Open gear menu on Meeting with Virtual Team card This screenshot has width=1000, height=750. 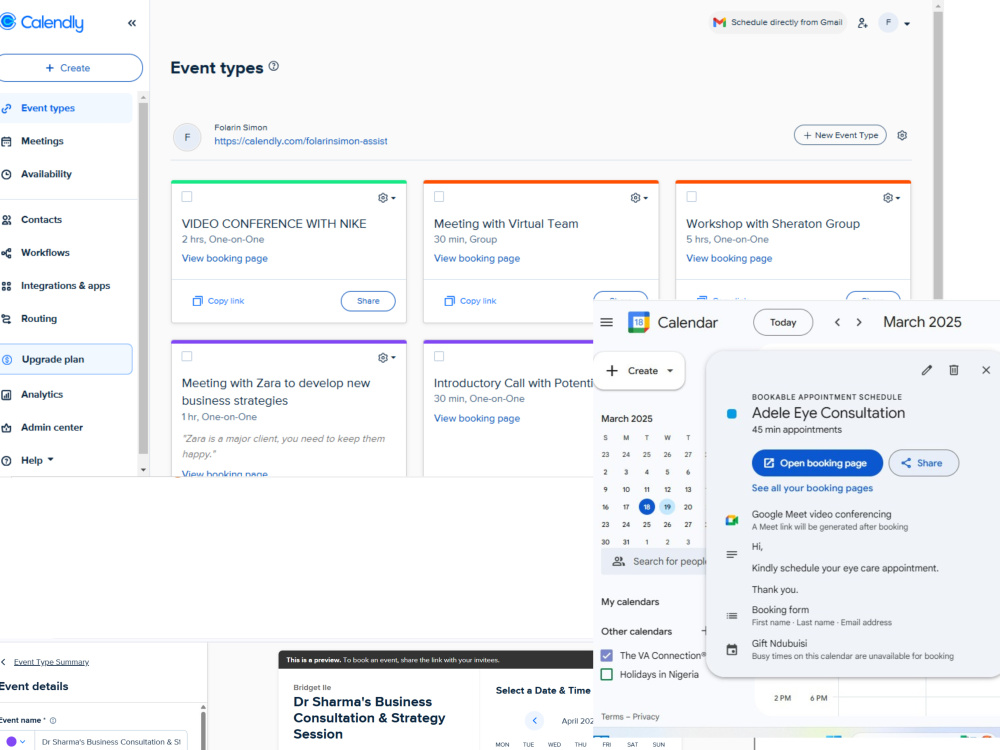click(x=639, y=198)
